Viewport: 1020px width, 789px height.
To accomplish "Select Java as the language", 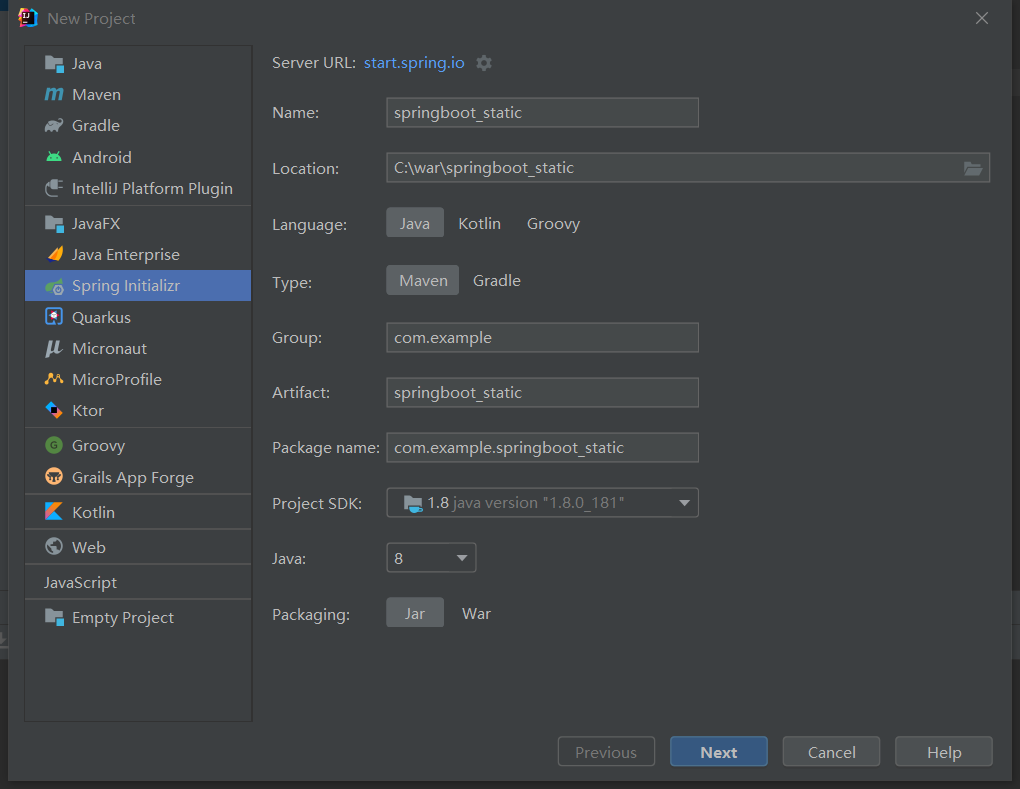I will click(x=415, y=223).
